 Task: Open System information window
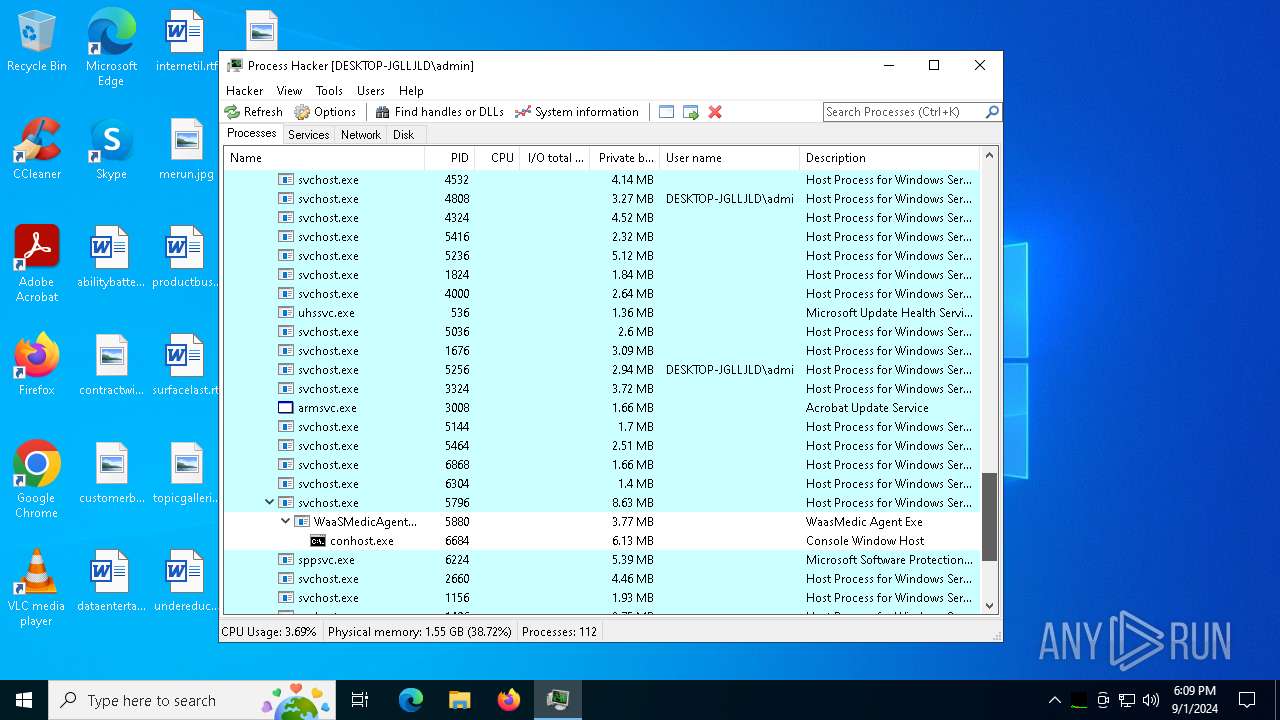pos(576,112)
